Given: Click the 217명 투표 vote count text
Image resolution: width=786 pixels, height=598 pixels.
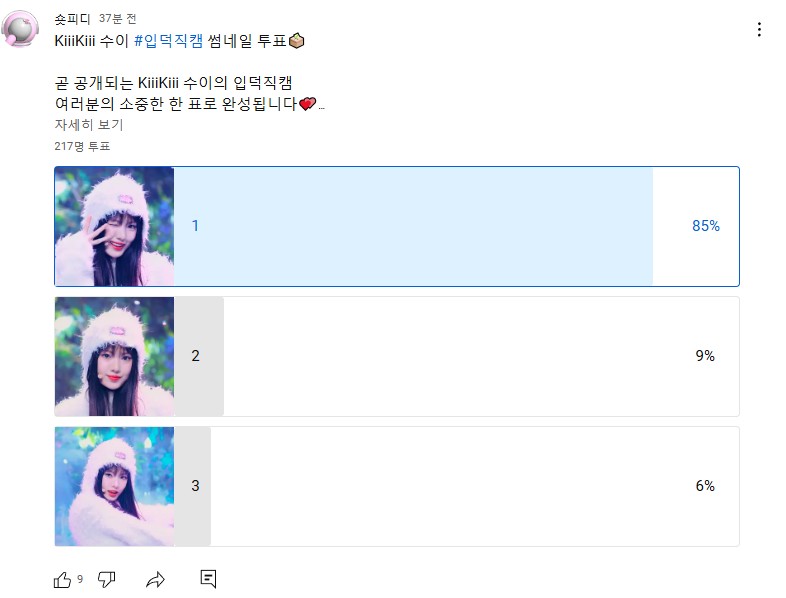Looking at the screenshot, I should [x=82, y=146].
